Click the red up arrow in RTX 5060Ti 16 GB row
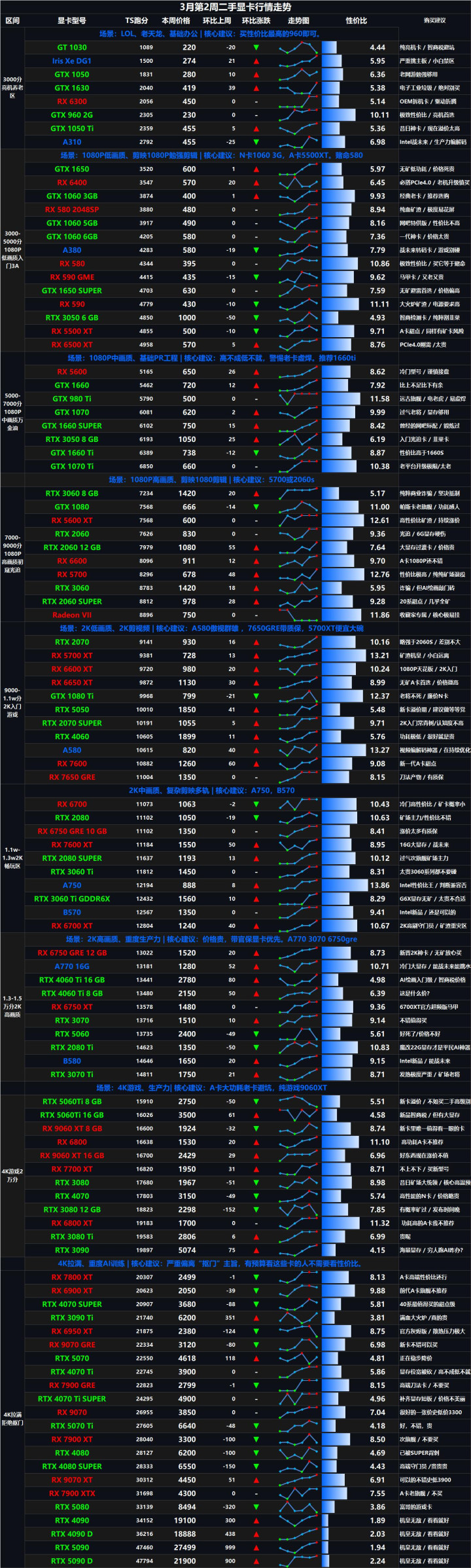This screenshot has width=471, height=1568. (256, 1116)
